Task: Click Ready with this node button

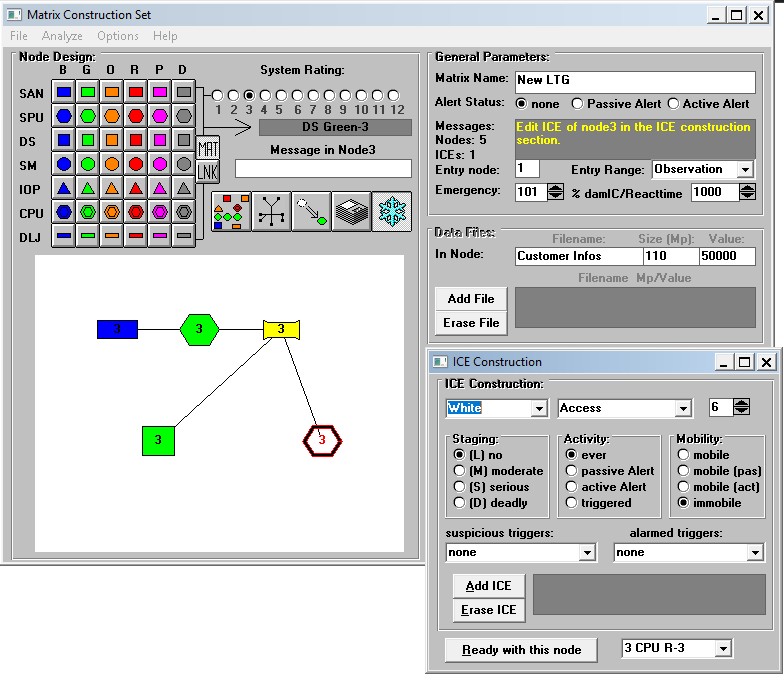Action: point(521,650)
